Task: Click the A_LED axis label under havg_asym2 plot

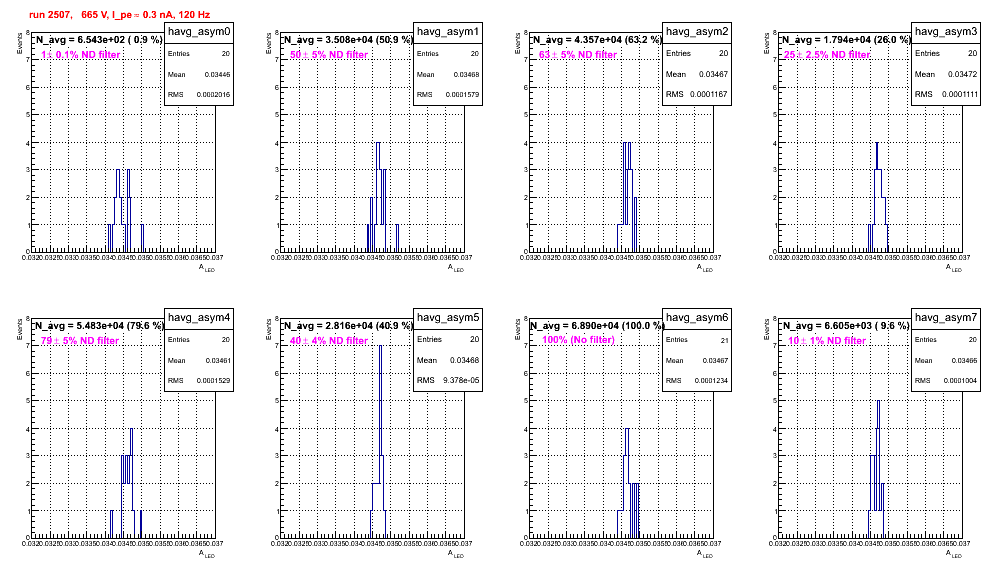Action: click(705, 268)
